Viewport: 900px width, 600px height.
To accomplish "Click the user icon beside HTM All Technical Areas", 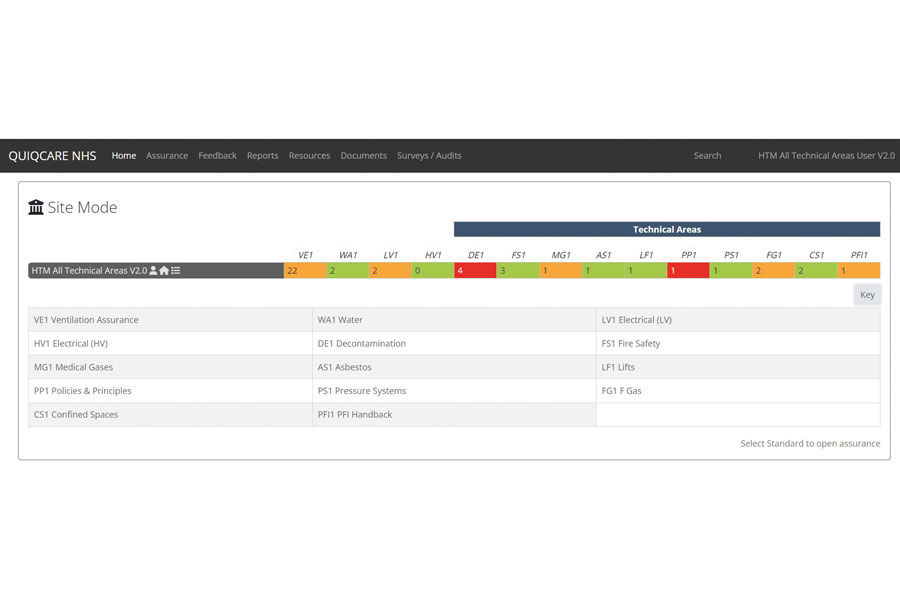I will 153,271.
